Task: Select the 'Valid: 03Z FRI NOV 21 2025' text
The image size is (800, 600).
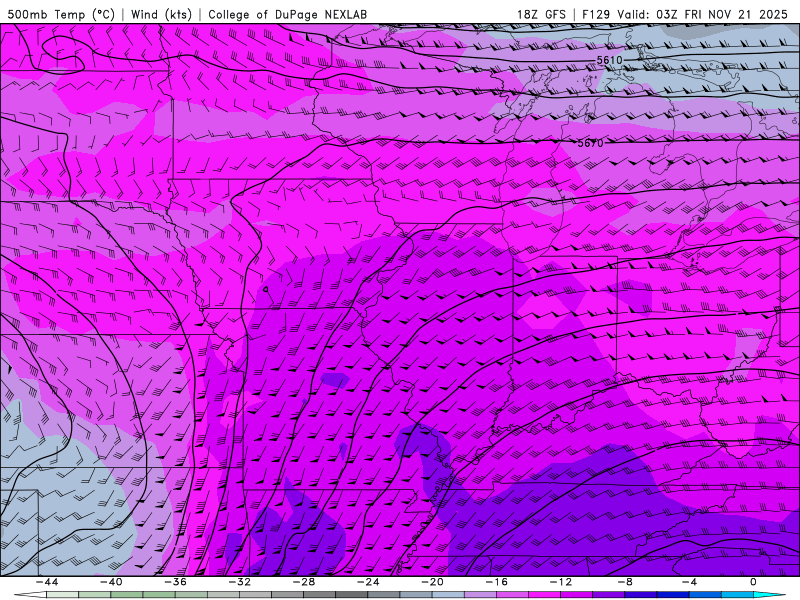Action: [703, 14]
